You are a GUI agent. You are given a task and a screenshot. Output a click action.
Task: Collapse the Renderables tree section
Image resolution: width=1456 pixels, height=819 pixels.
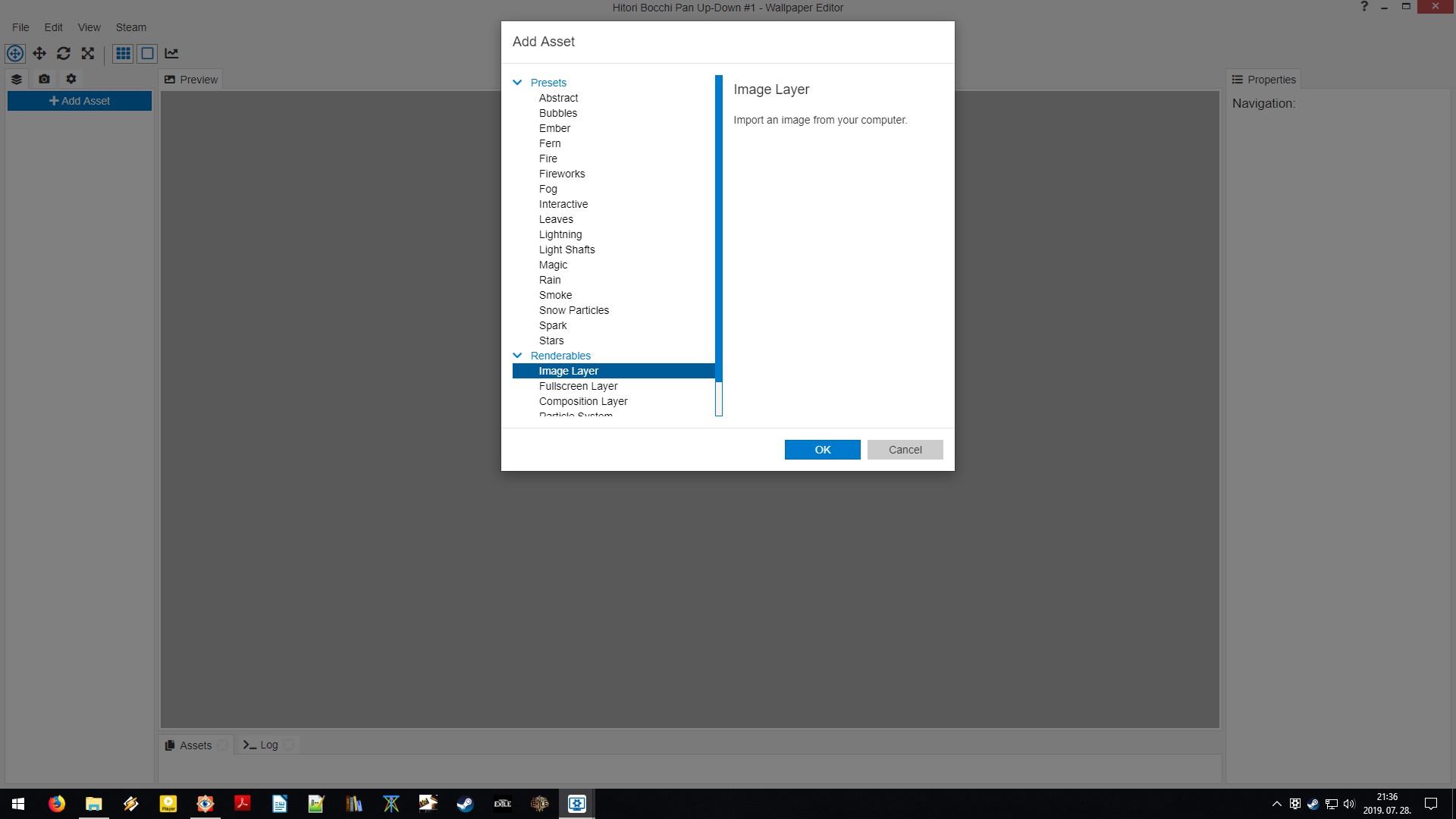point(517,356)
